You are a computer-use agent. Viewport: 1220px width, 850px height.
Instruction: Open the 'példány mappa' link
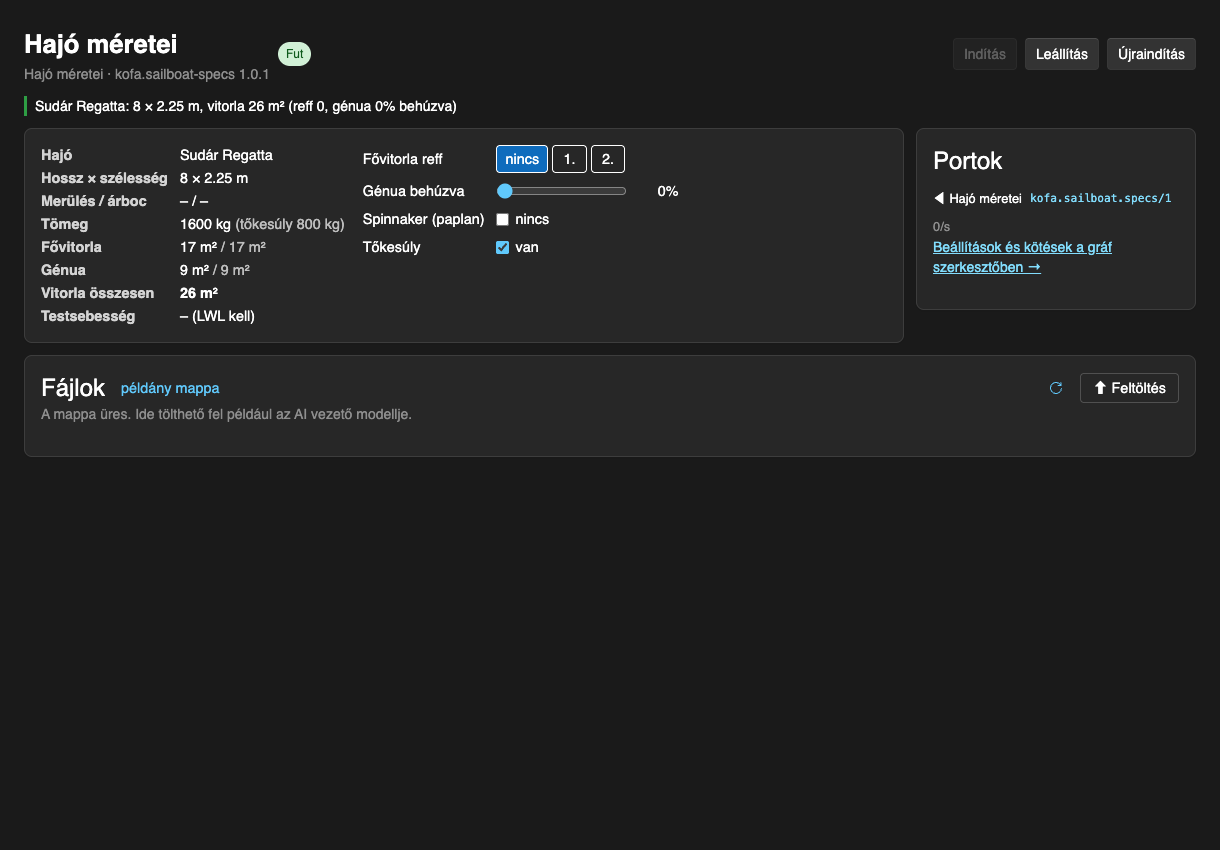(x=170, y=388)
